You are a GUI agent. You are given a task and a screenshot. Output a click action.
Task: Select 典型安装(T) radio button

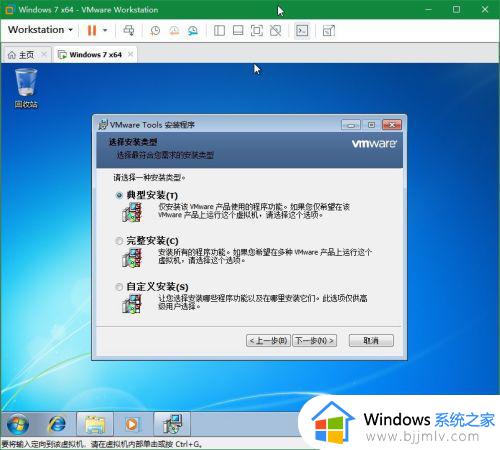(119, 195)
